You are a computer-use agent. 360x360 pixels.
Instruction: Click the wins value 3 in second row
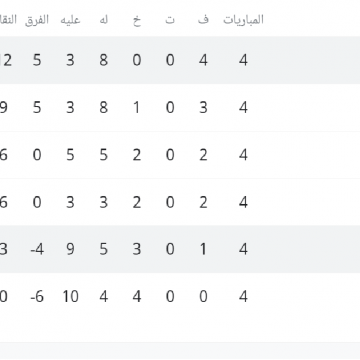click(x=203, y=108)
